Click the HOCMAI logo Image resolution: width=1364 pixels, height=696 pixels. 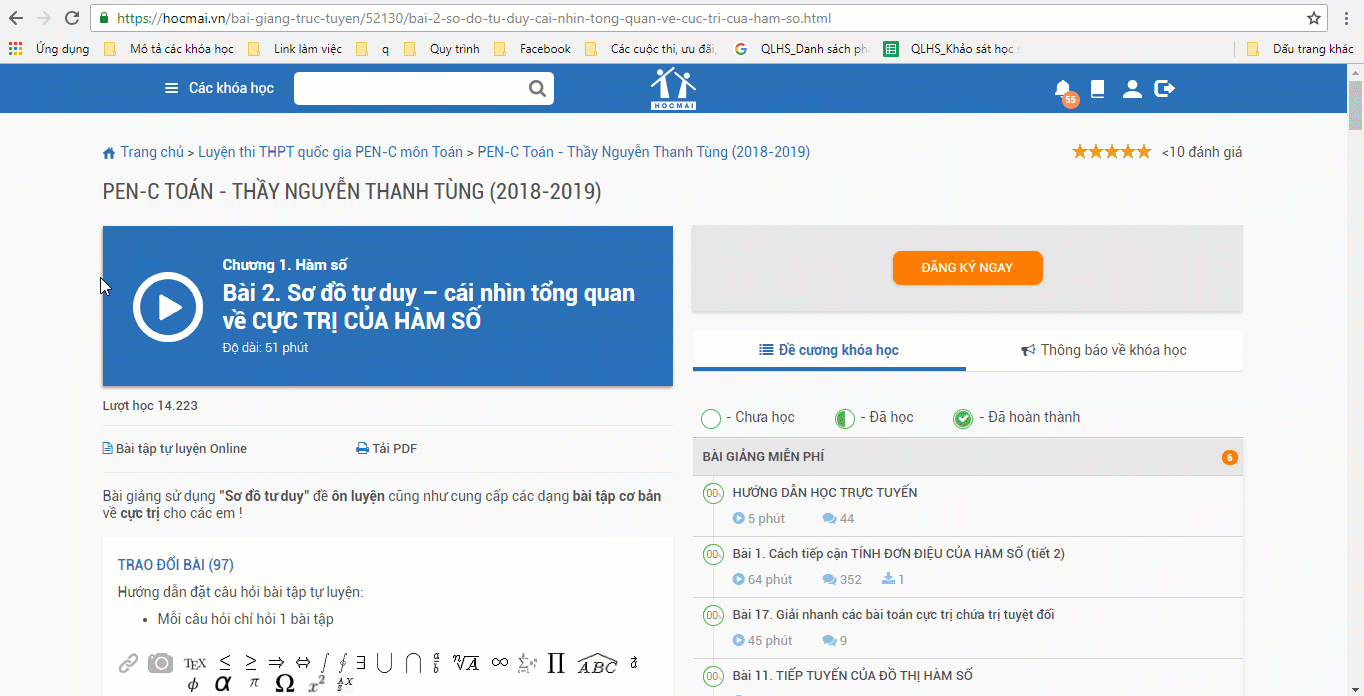673,88
